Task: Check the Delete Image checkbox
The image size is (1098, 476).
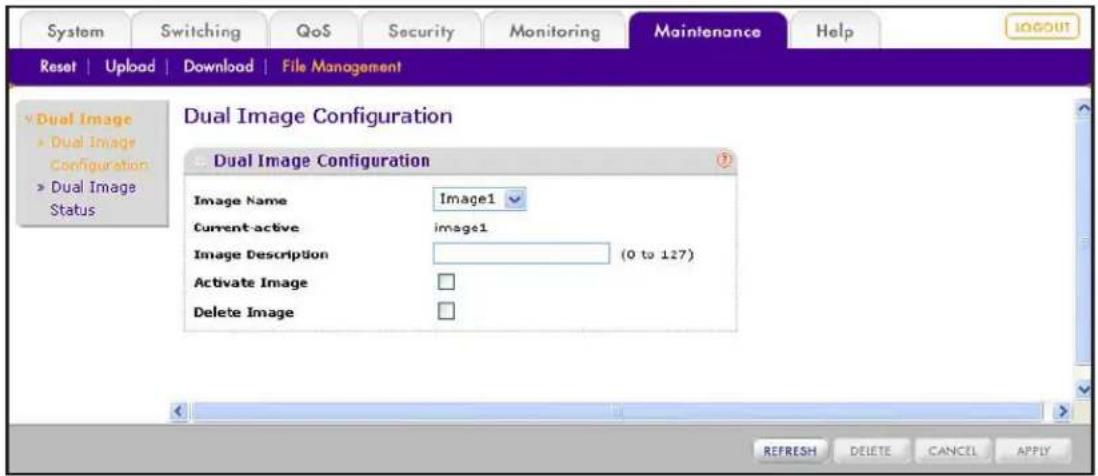Action: [x=446, y=311]
